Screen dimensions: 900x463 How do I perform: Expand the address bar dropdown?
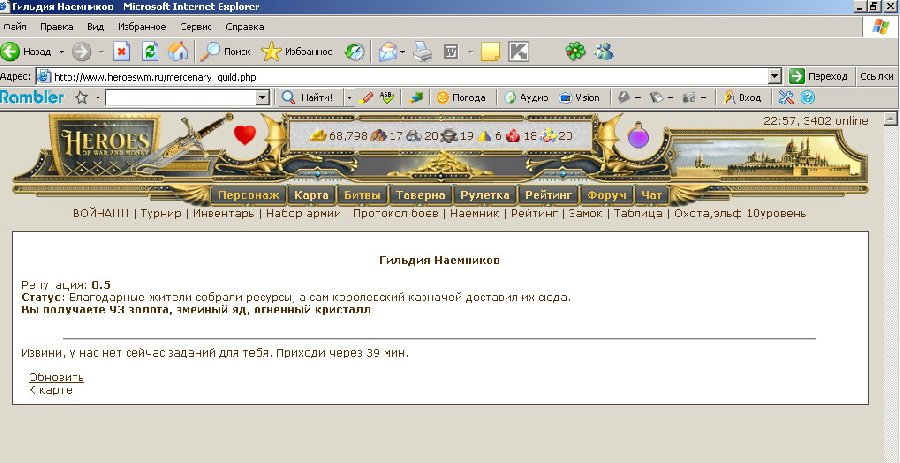774,76
